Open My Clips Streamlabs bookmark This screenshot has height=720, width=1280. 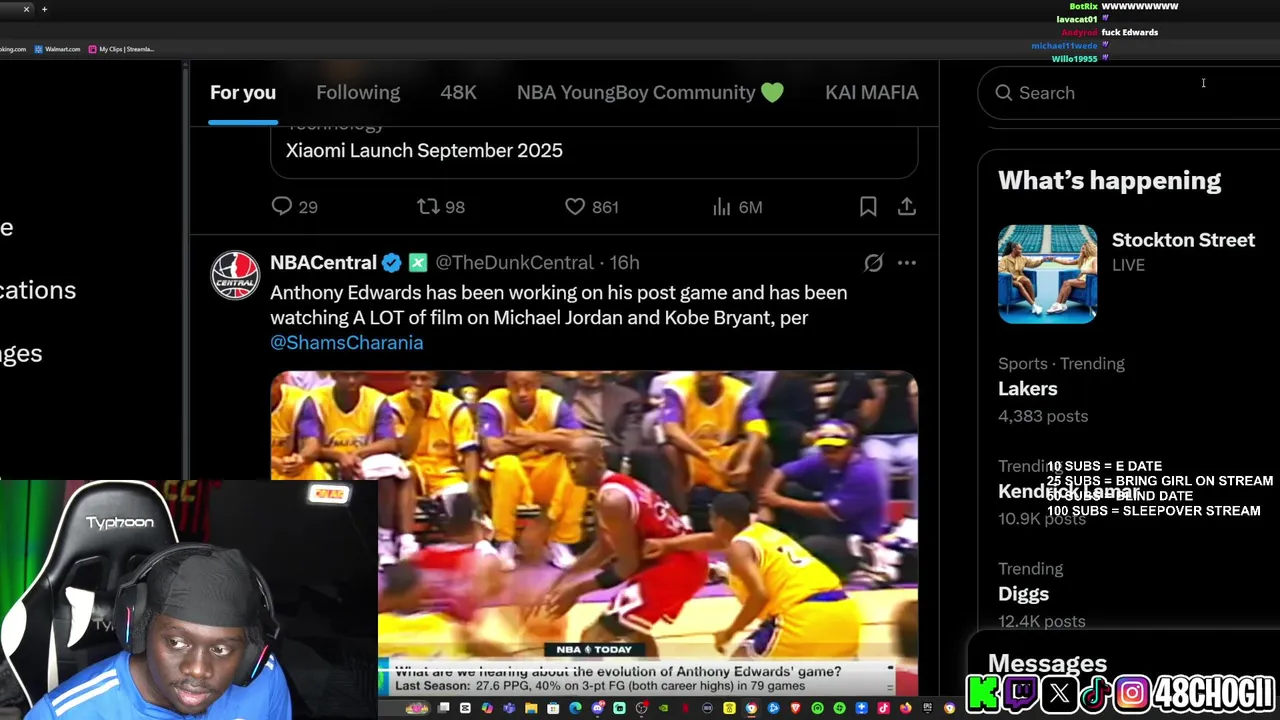pos(121,49)
